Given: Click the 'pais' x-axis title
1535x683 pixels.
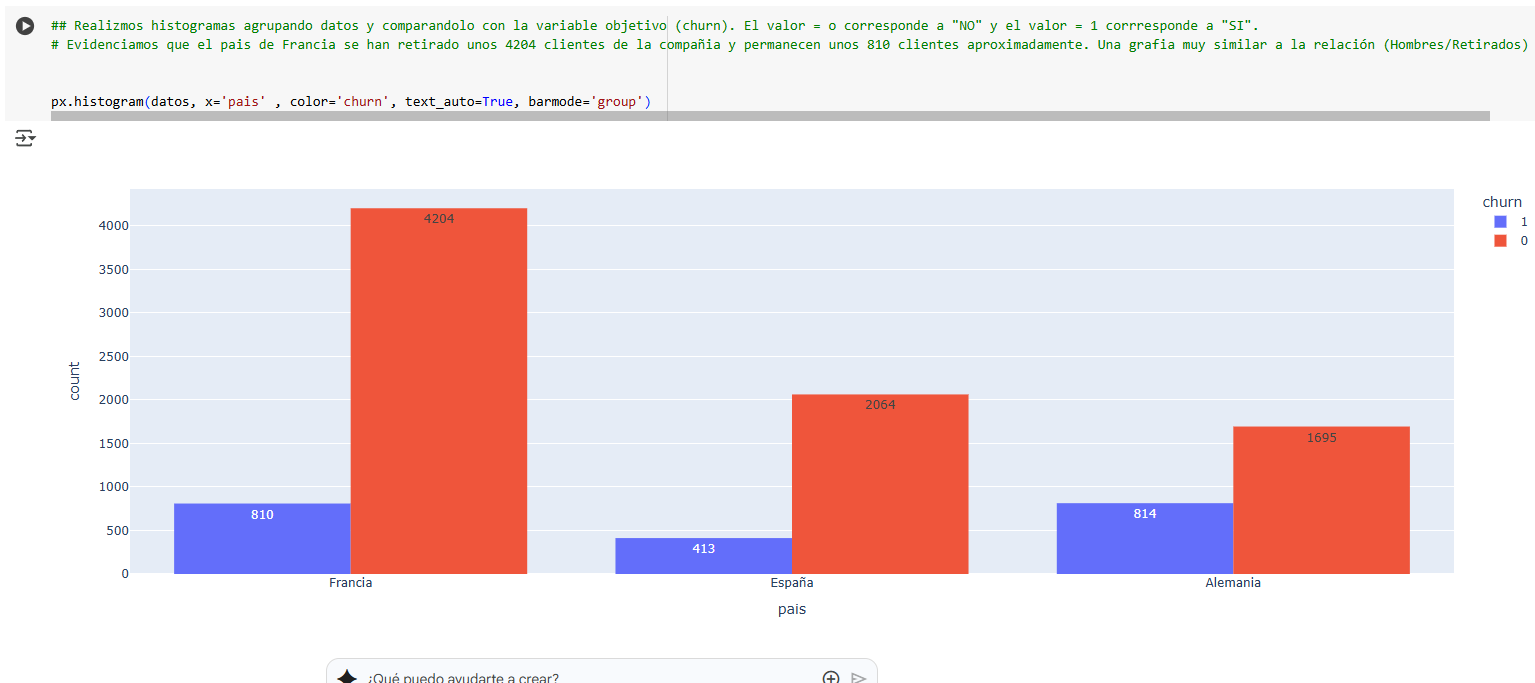Looking at the screenshot, I should pyautogui.click(x=792, y=609).
